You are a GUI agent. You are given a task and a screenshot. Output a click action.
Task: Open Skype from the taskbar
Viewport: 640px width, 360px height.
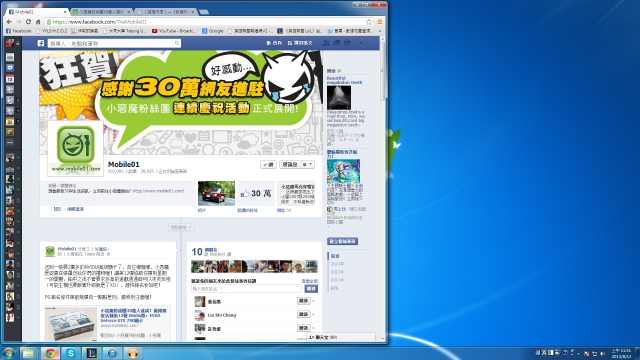(x=71, y=353)
